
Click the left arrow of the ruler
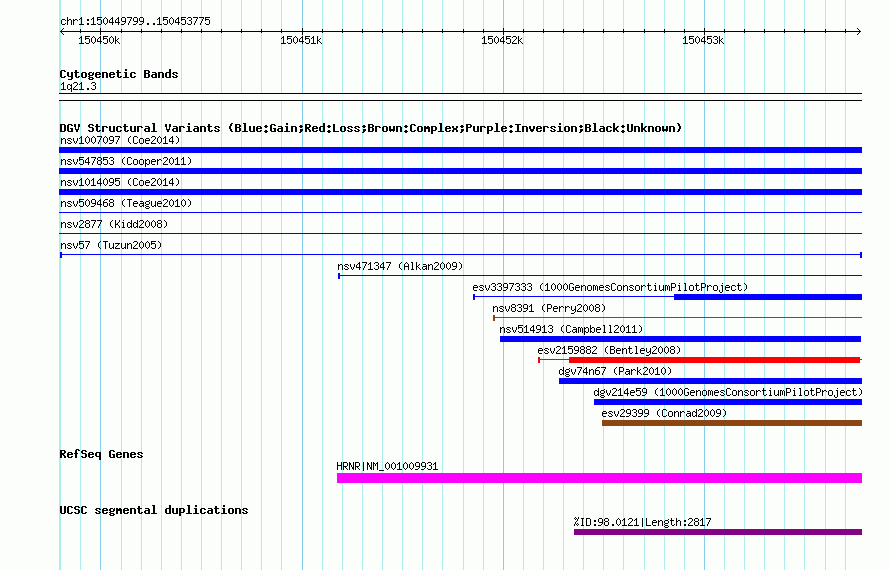click(62, 31)
